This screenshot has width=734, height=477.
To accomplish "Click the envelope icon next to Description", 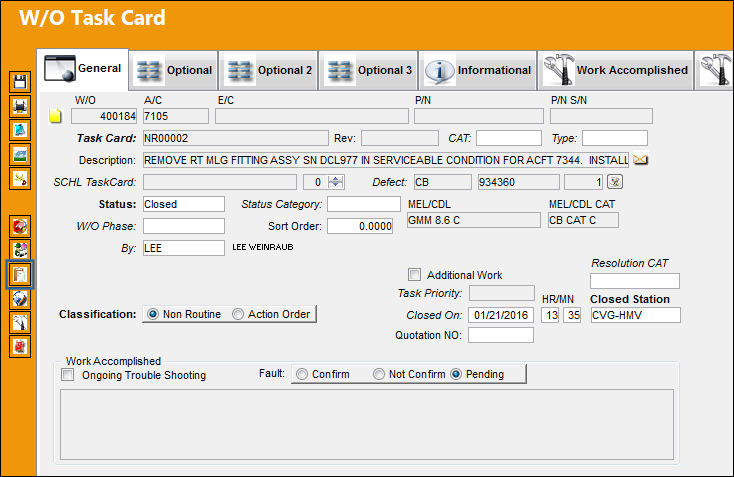I will [x=640, y=160].
